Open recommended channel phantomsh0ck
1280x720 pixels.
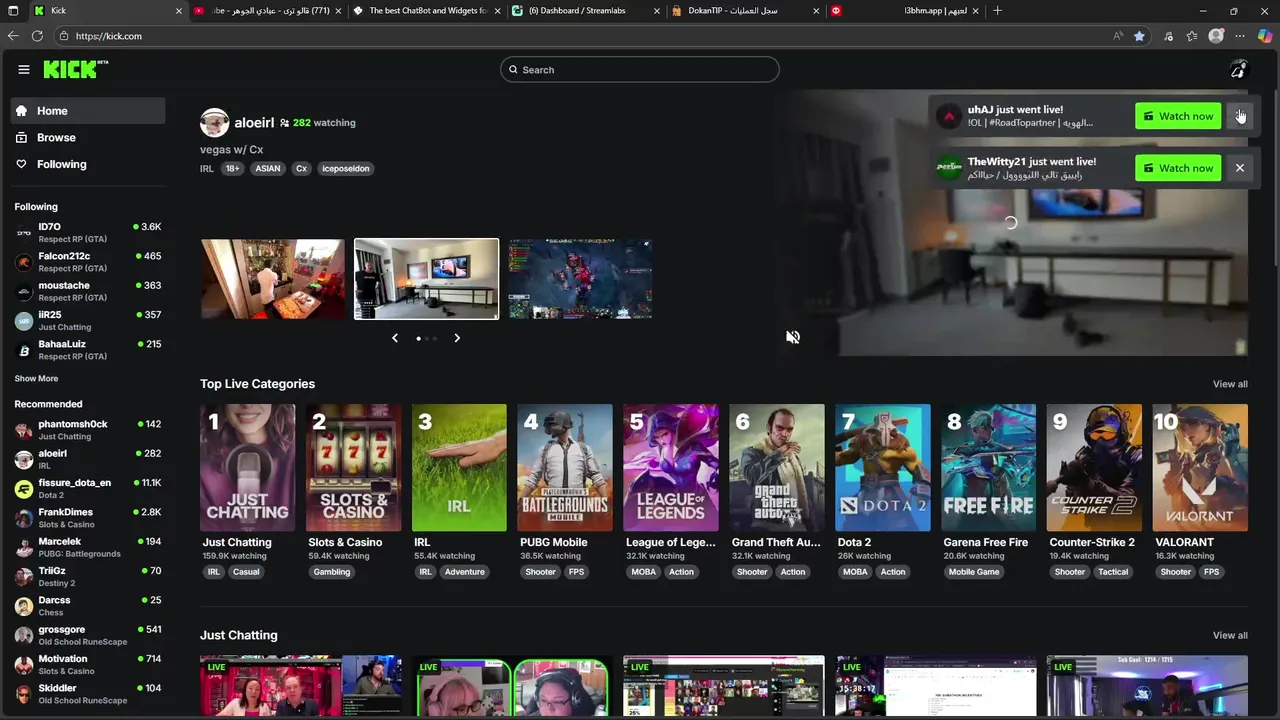(88, 430)
